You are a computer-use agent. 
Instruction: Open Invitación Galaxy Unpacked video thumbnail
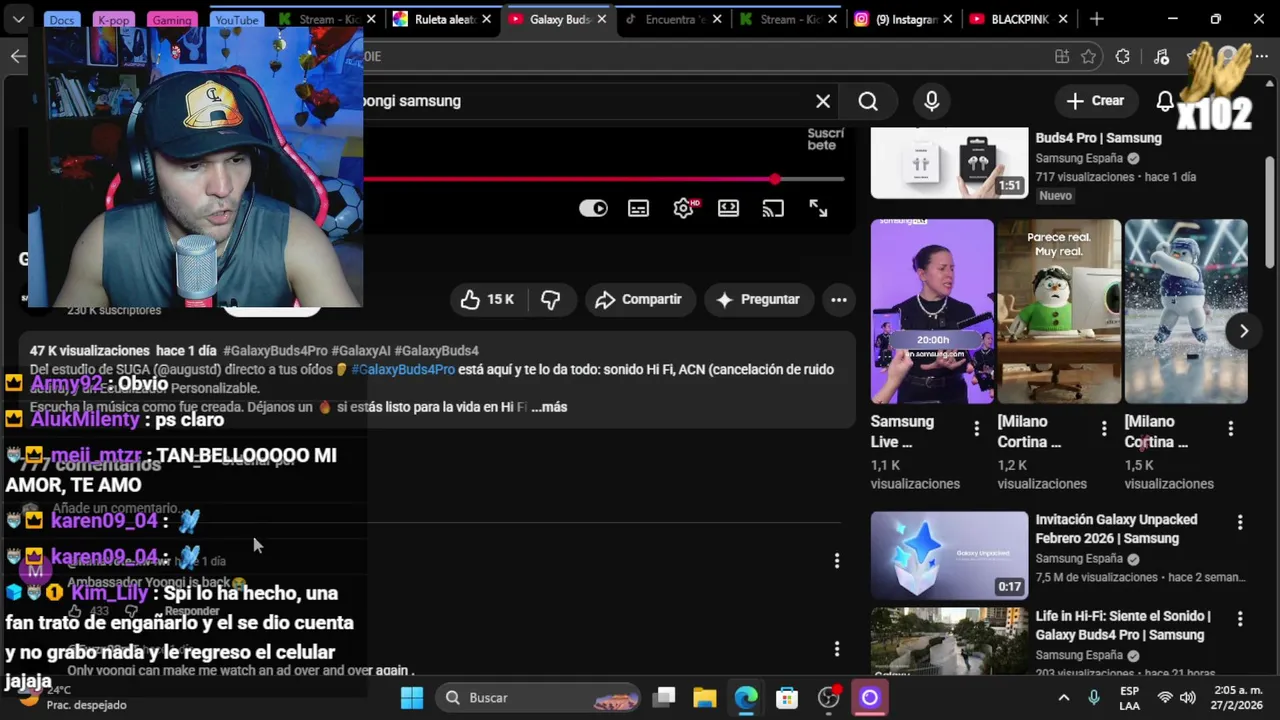(x=949, y=555)
